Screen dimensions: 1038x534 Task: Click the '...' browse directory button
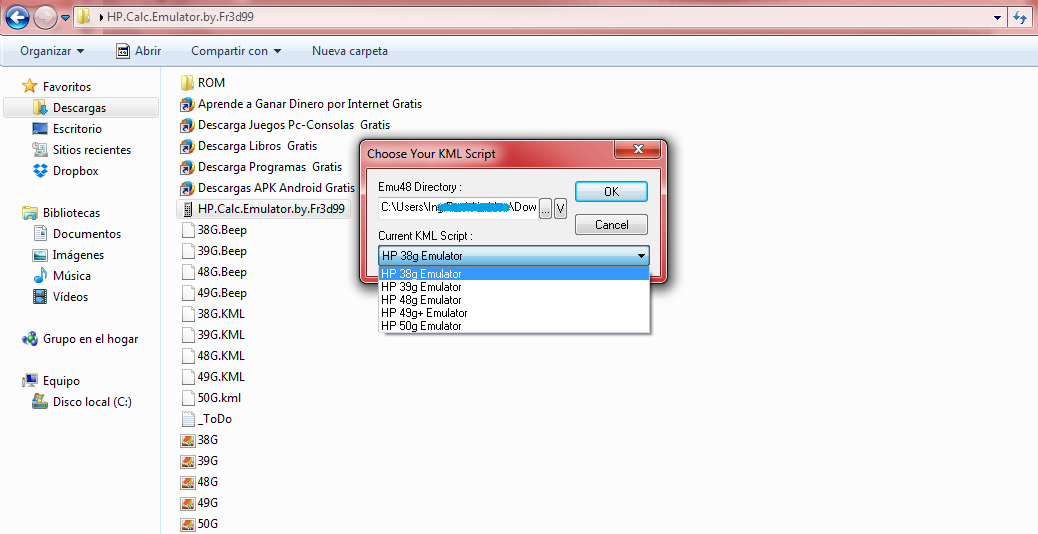(545, 209)
